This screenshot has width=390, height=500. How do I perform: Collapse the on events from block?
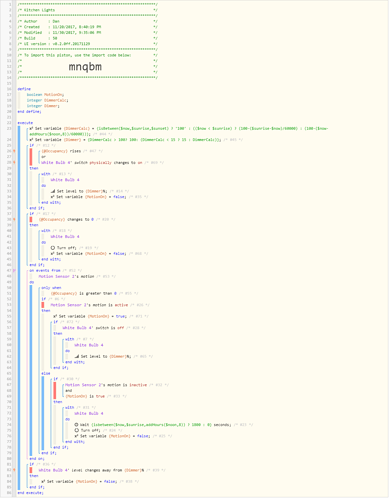pos(45,271)
